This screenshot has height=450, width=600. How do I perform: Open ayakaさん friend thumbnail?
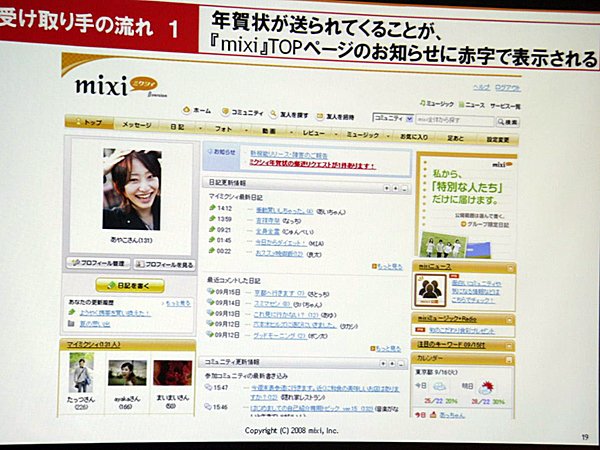[x=127, y=372]
